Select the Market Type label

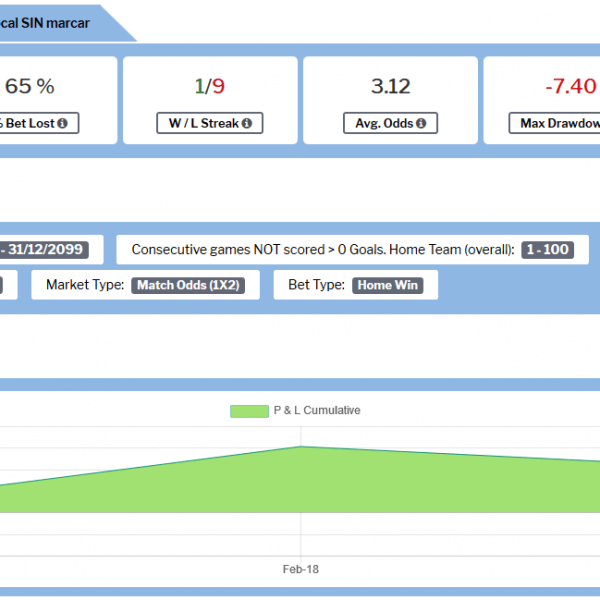[85, 285]
